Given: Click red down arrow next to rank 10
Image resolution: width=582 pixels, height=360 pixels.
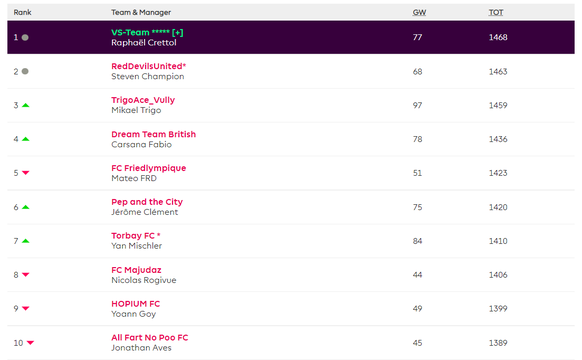Looking at the screenshot, I should click(30, 343).
